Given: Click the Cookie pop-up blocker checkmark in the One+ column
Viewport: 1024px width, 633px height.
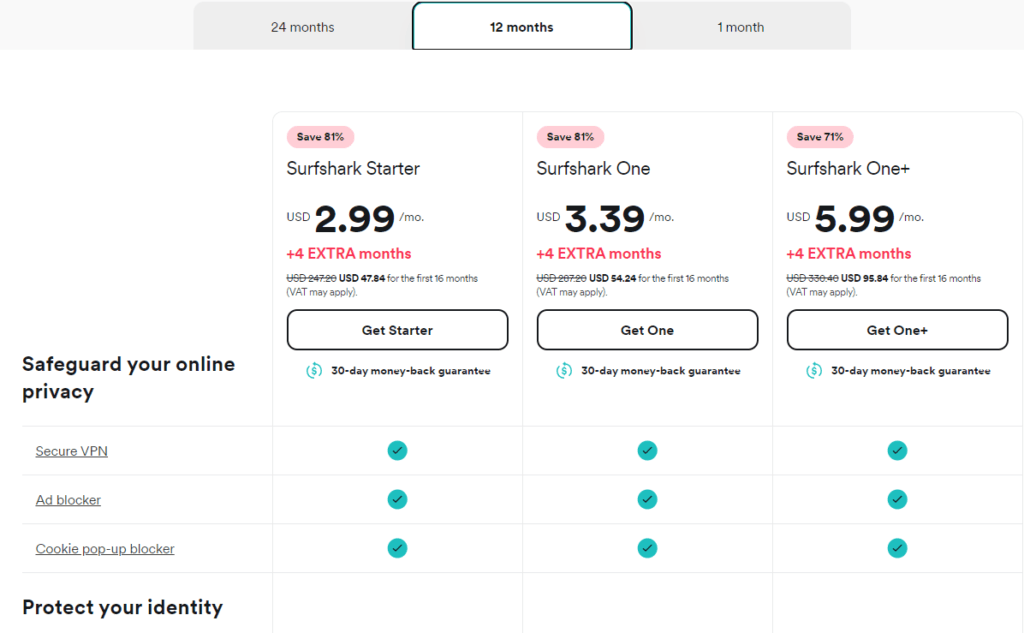Looking at the screenshot, I should tap(897, 548).
